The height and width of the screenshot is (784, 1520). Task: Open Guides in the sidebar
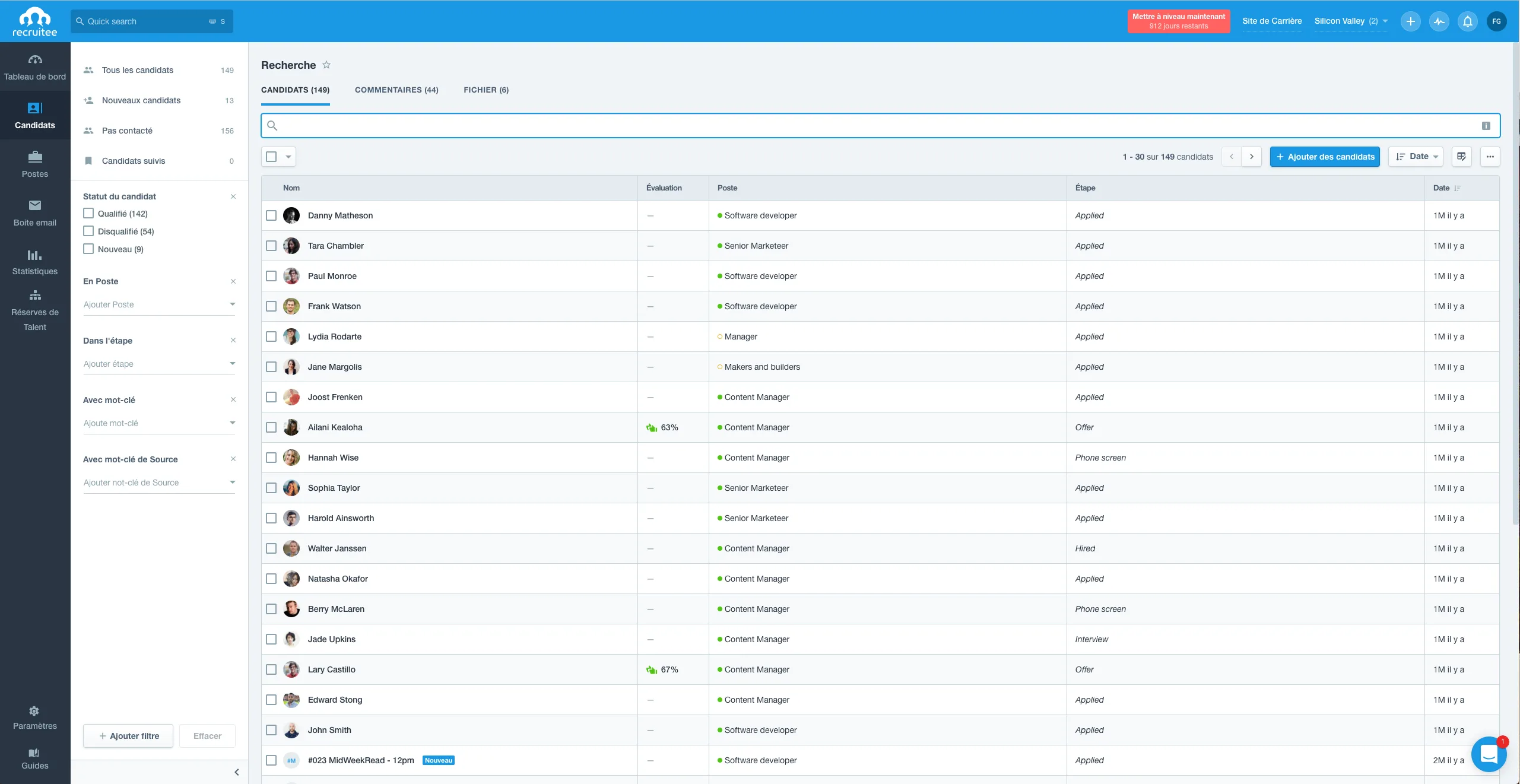pyautogui.click(x=35, y=758)
